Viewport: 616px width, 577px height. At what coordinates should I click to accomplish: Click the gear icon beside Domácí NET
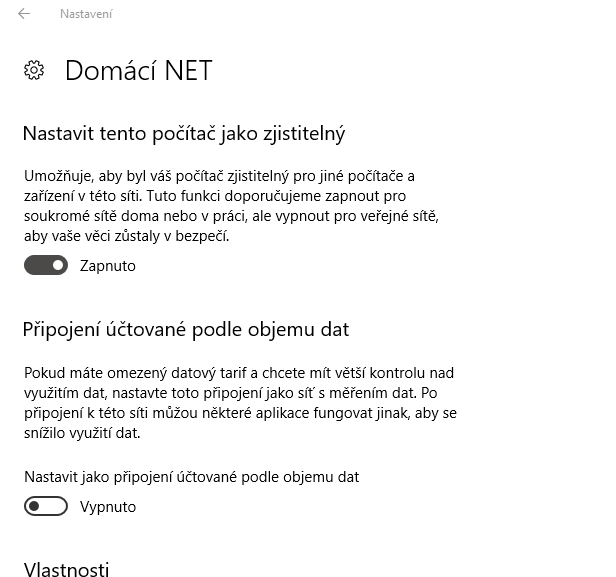(34, 70)
